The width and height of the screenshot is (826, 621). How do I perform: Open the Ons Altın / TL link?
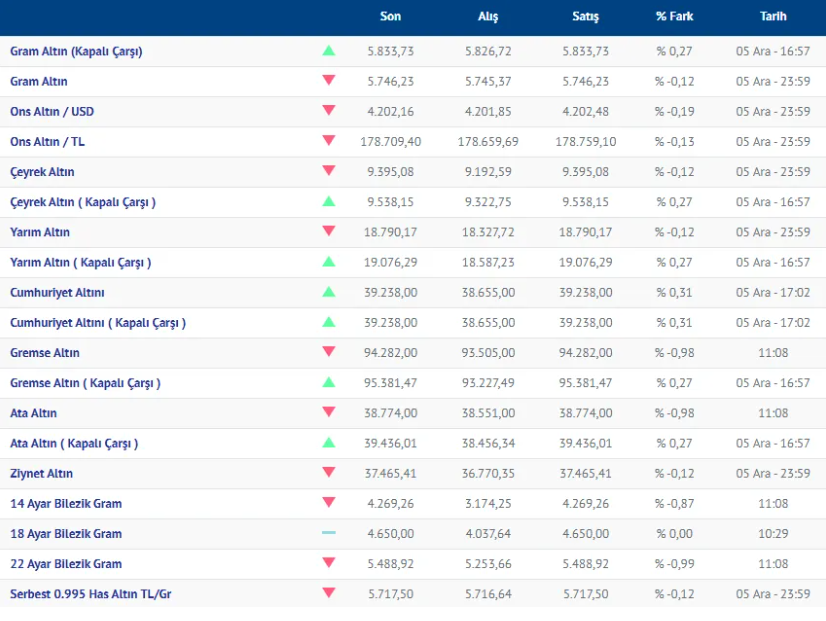pos(47,142)
